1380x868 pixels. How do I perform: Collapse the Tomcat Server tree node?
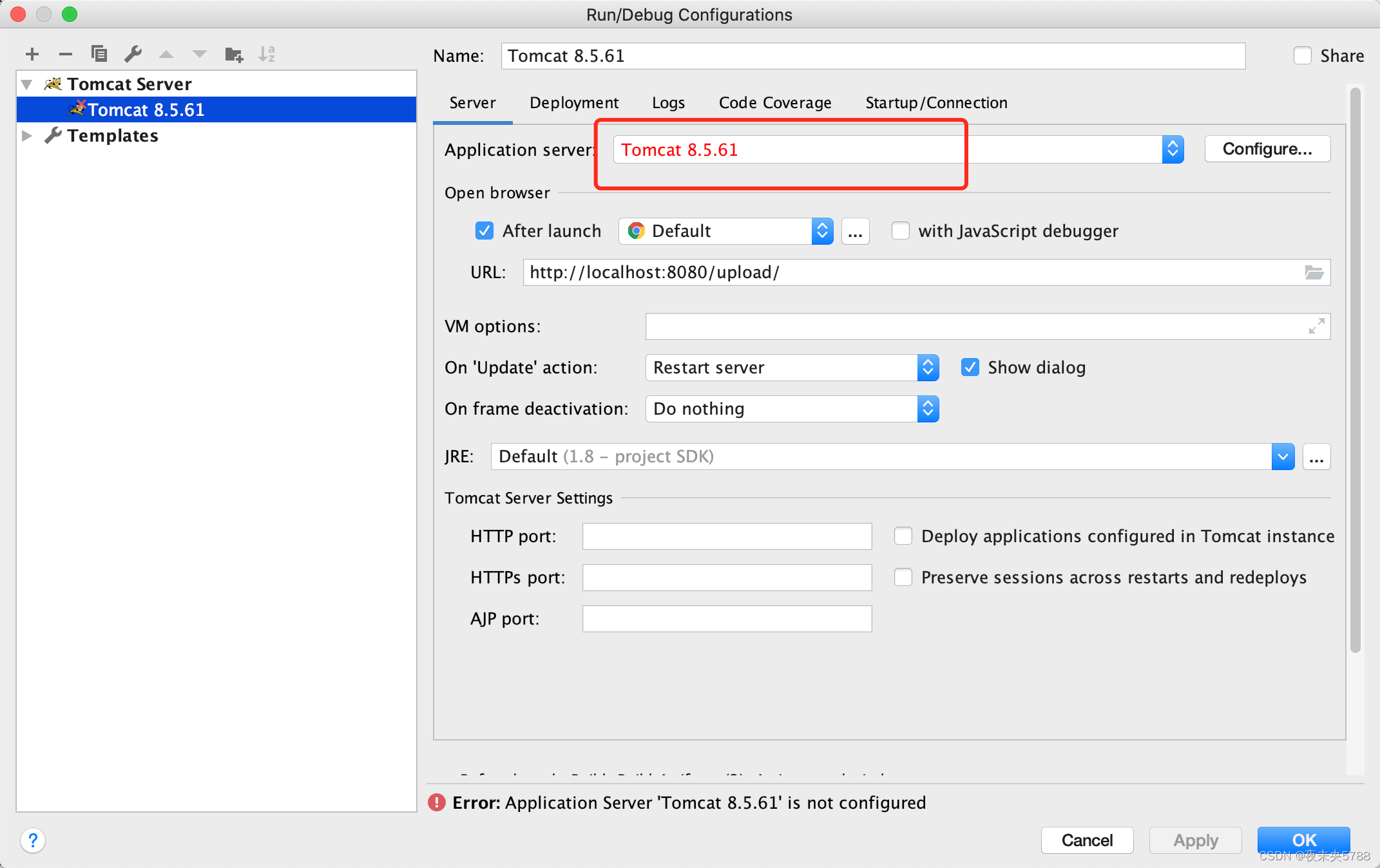27,84
